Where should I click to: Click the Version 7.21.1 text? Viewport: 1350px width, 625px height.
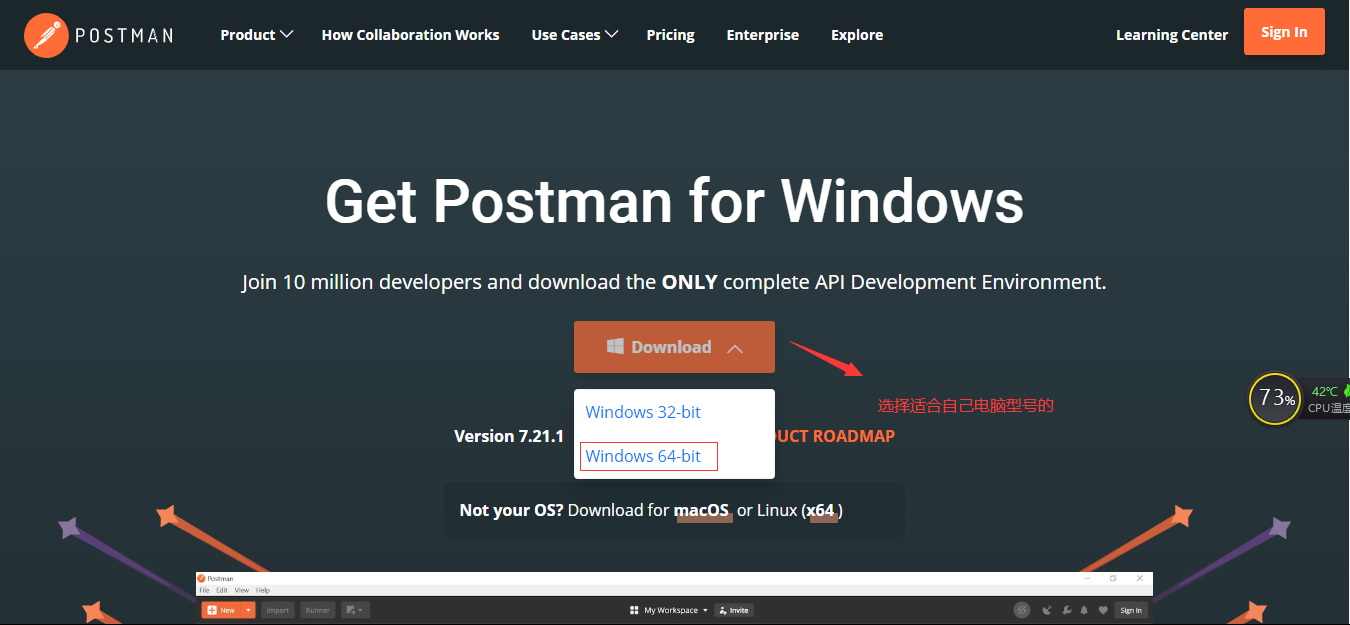point(509,436)
